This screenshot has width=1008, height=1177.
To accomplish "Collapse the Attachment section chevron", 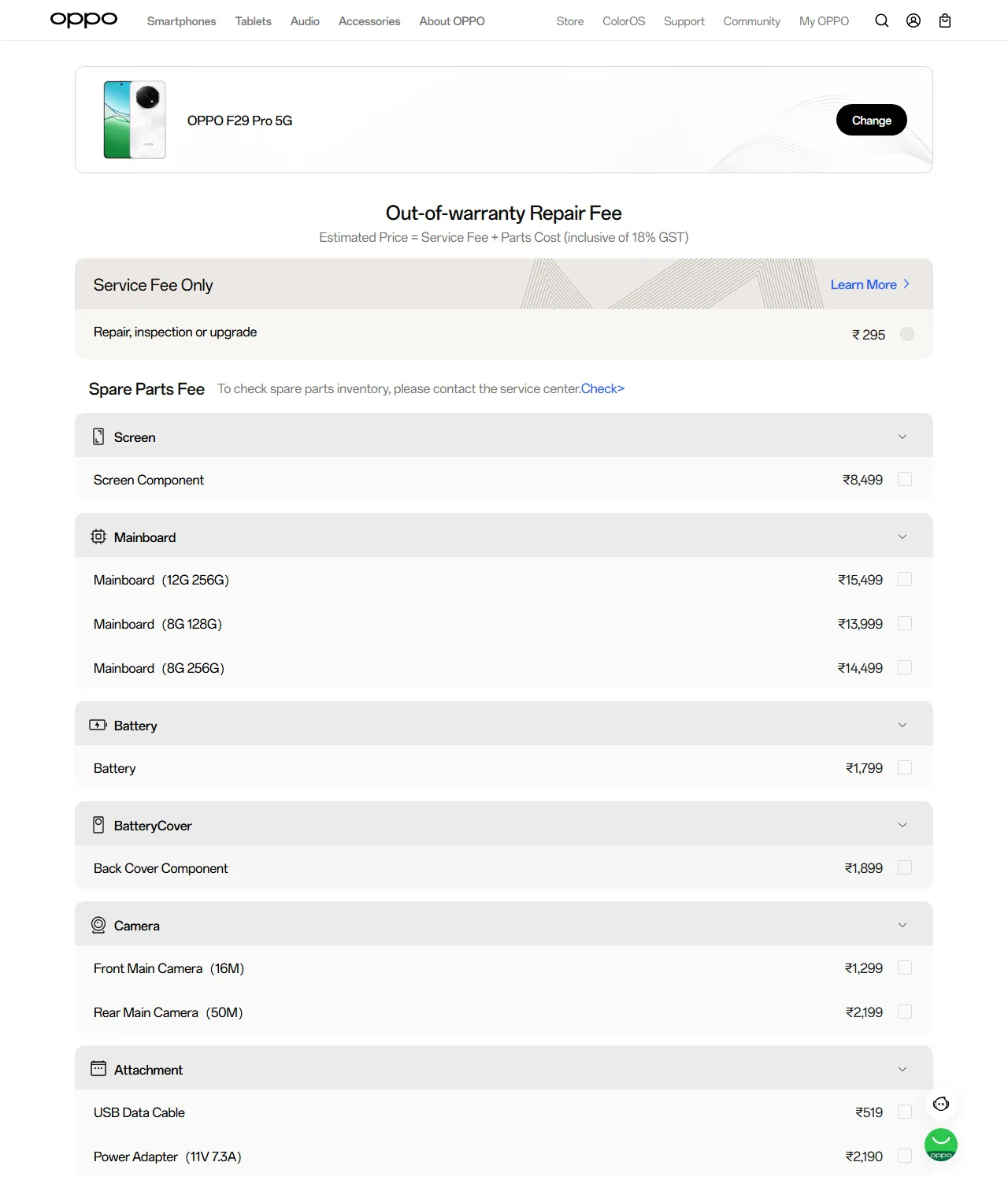I will (902, 1069).
